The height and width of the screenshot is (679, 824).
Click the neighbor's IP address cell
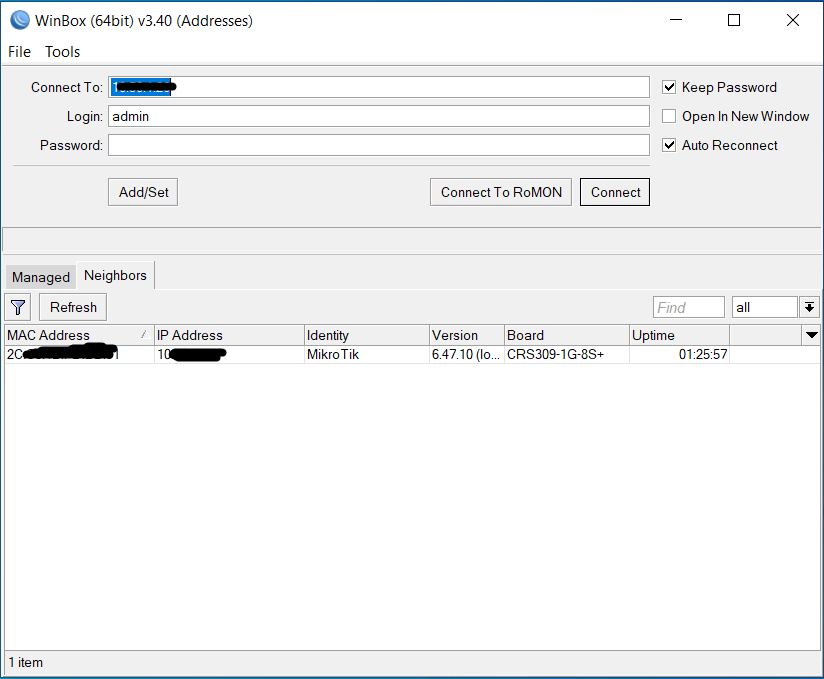pos(229,354)
